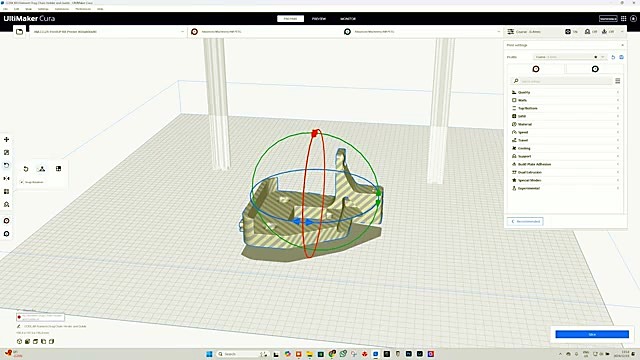Select the Rotate tool in left toolbar
The height and width of the screenshot is (360, 640).
click(x=7, y=165)
